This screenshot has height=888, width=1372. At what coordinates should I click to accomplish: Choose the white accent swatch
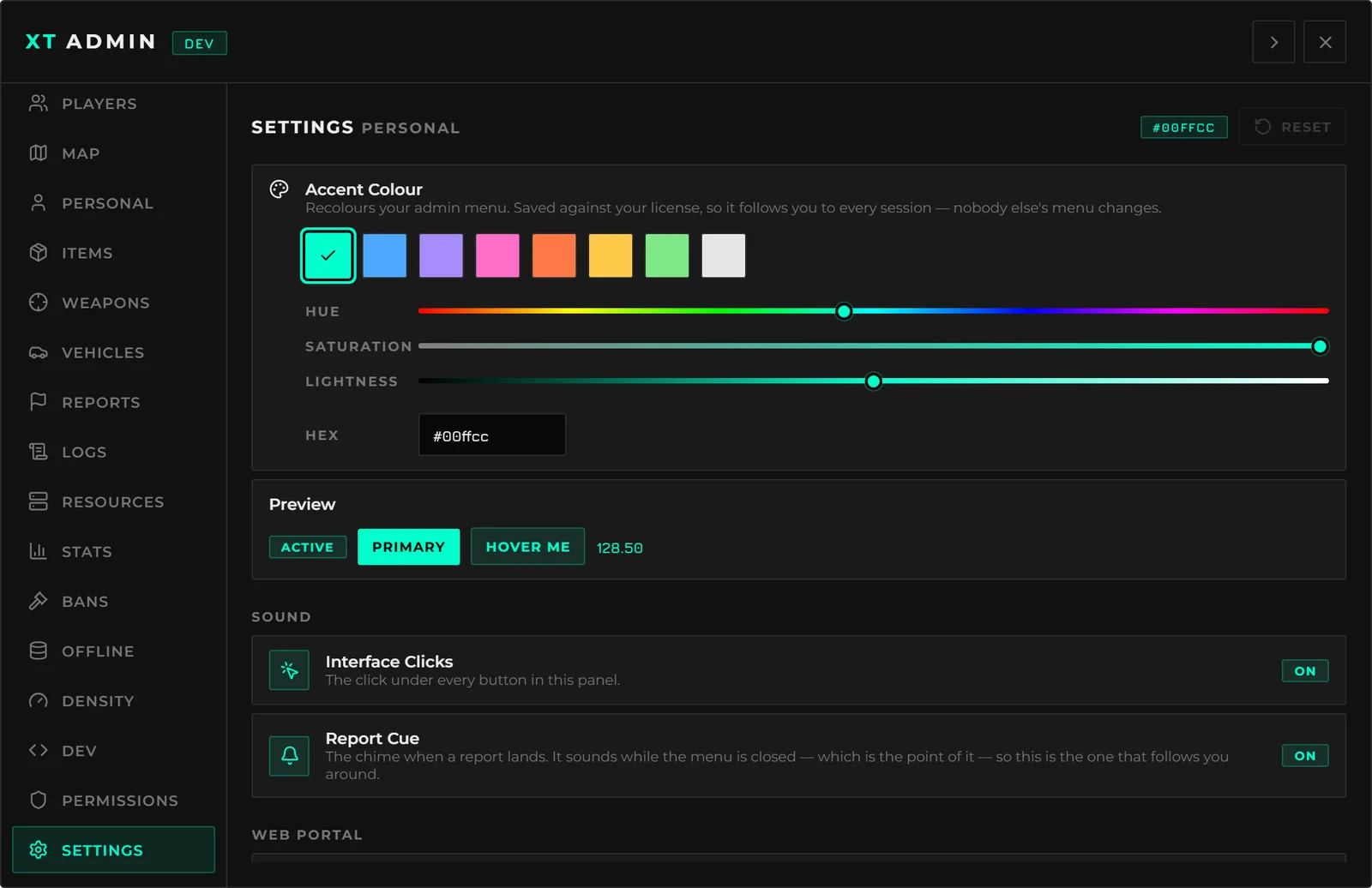(x=724, y=255)
